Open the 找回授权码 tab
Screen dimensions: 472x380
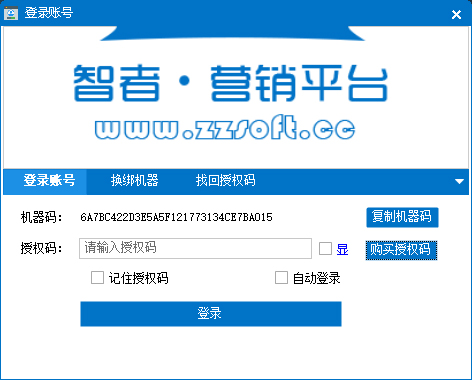point(225,181)
